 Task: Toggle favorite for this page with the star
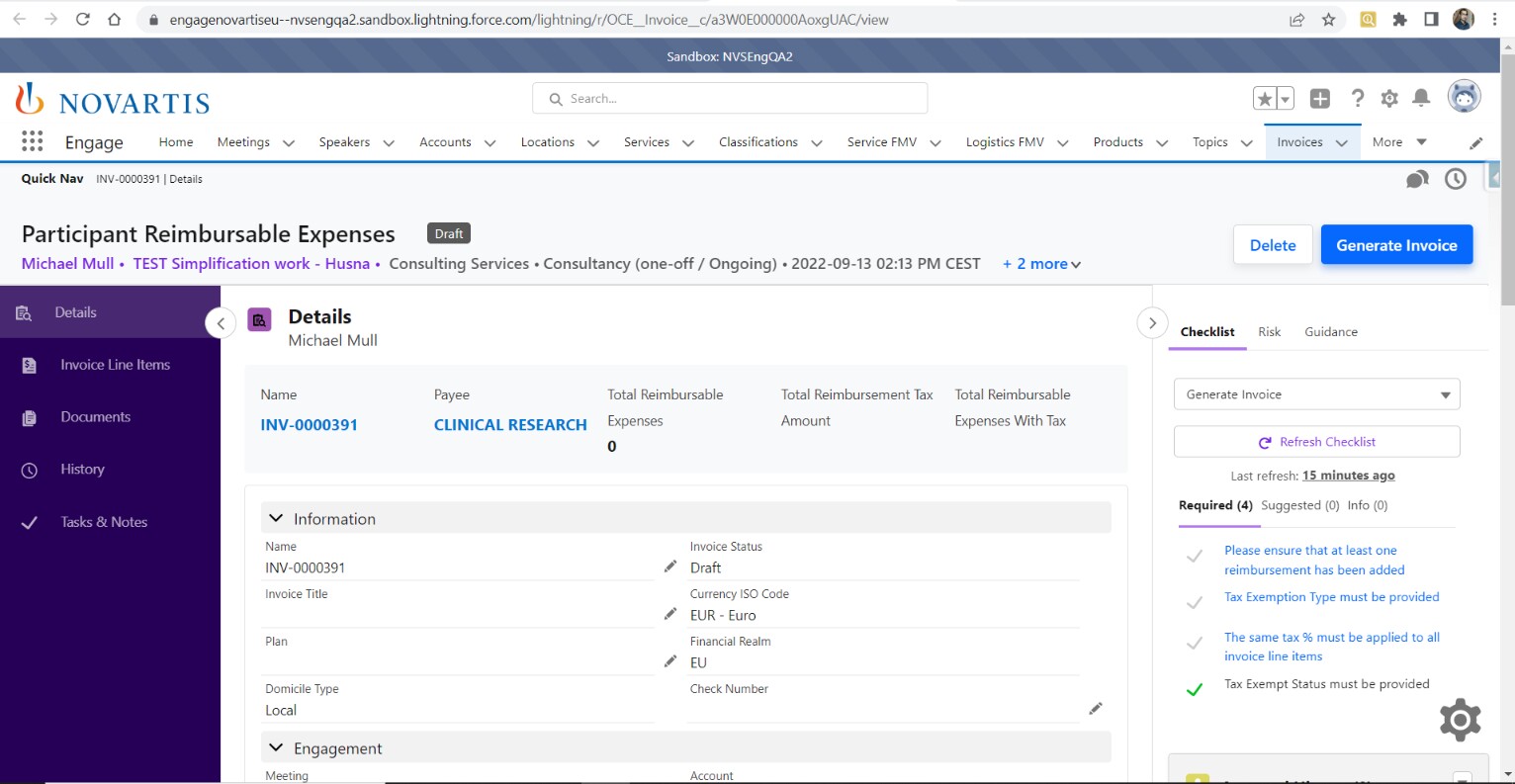(x=1264, y=97)
